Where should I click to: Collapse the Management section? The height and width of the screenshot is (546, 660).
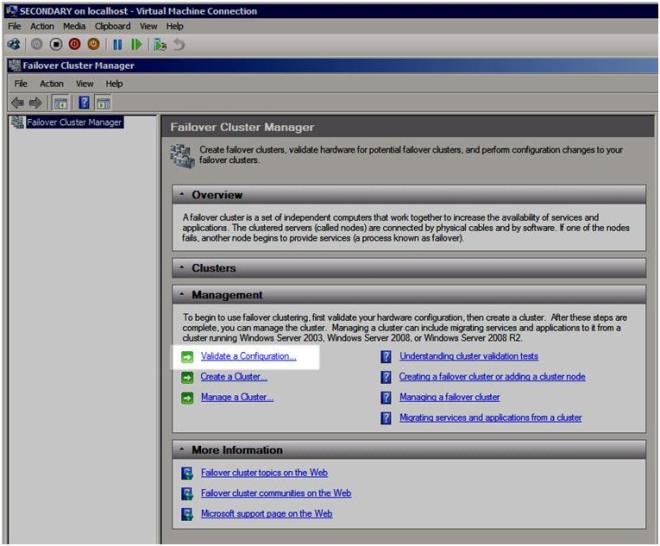point(181,295)
